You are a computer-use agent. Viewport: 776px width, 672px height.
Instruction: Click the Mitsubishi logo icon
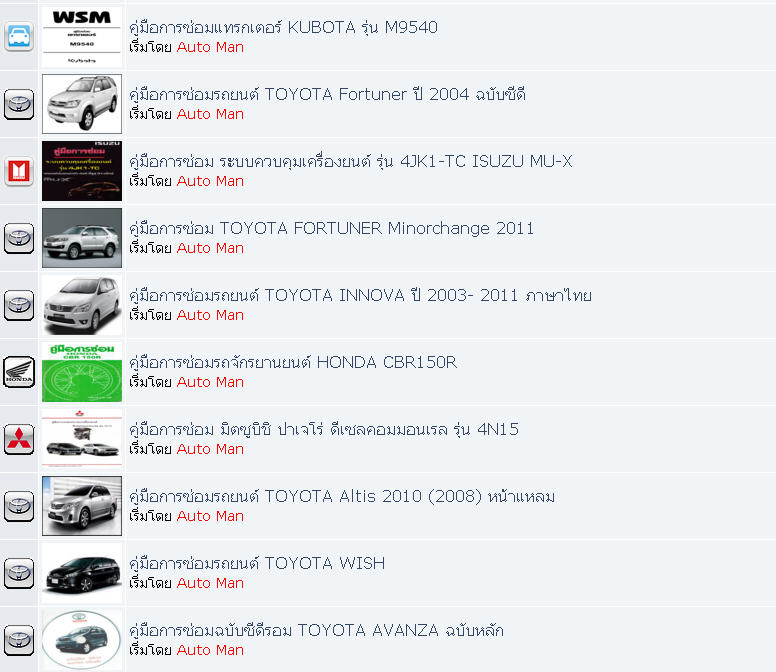(x=19, y=439)
